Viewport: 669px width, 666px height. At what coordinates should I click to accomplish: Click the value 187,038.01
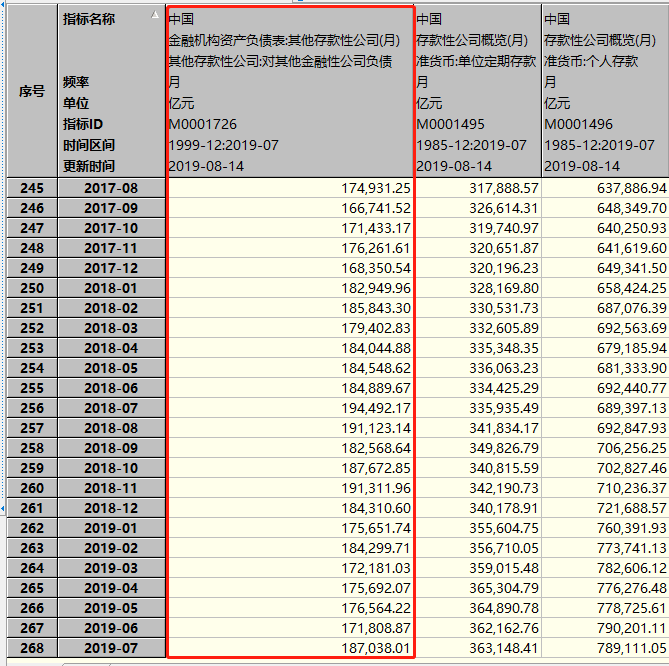(375, 649)
